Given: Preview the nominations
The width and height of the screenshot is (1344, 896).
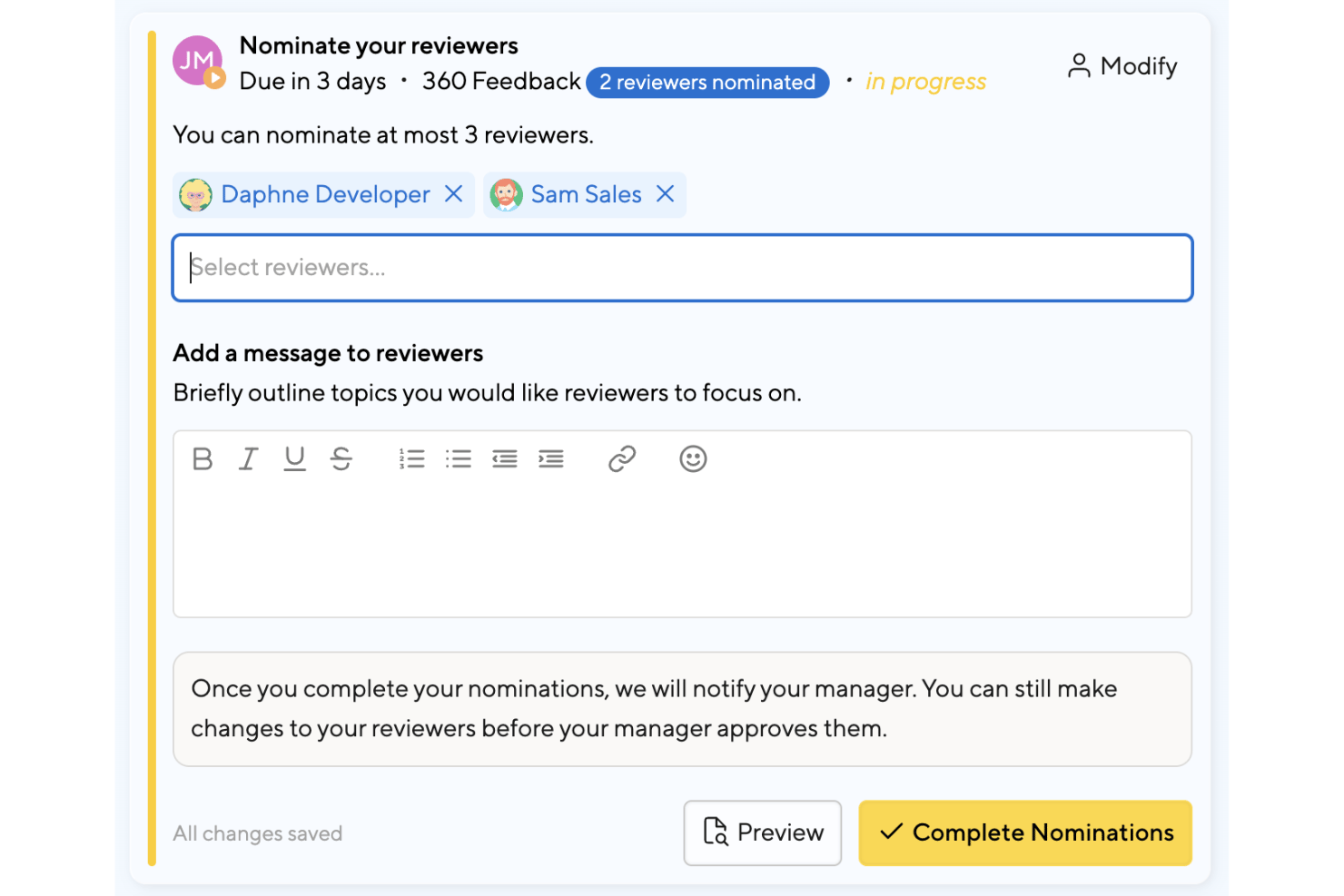Looking at the screenshot, I should click(763, 832).
